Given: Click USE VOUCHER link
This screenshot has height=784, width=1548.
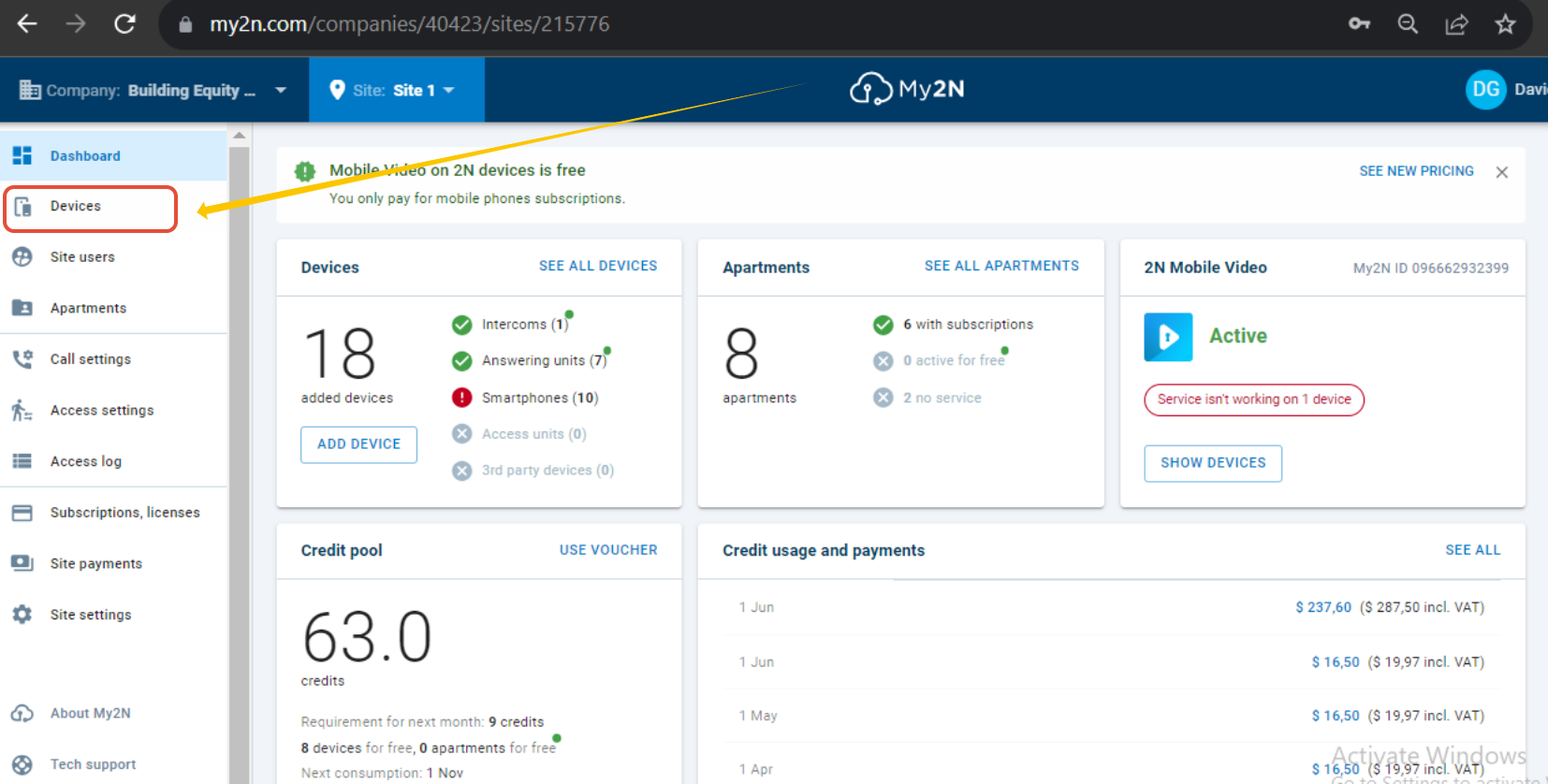Looking at the screenshot, I should click(608, 550).
